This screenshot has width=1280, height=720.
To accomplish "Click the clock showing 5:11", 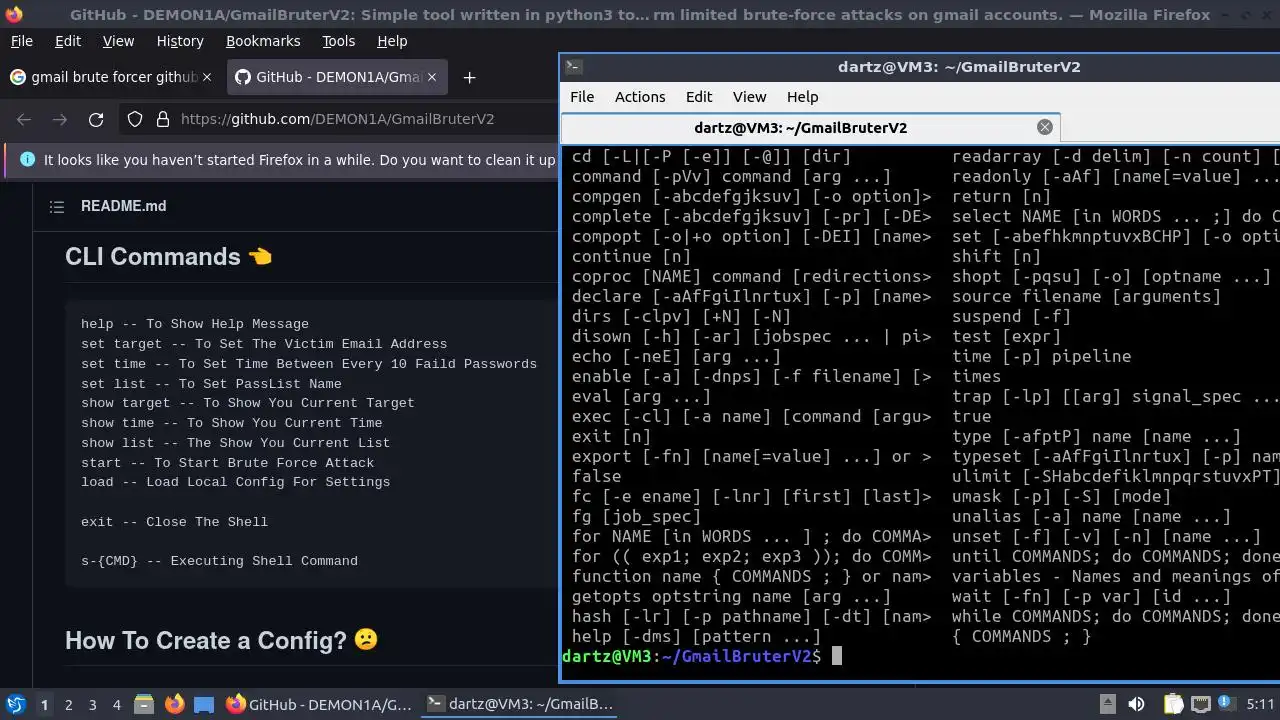I will click(x=1260, y=704).
